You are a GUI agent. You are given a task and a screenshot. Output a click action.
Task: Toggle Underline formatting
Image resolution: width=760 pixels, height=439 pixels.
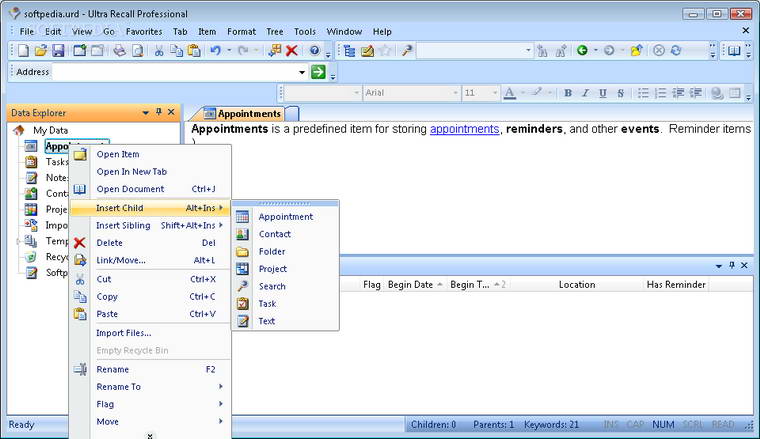click(x=602, y=93)
